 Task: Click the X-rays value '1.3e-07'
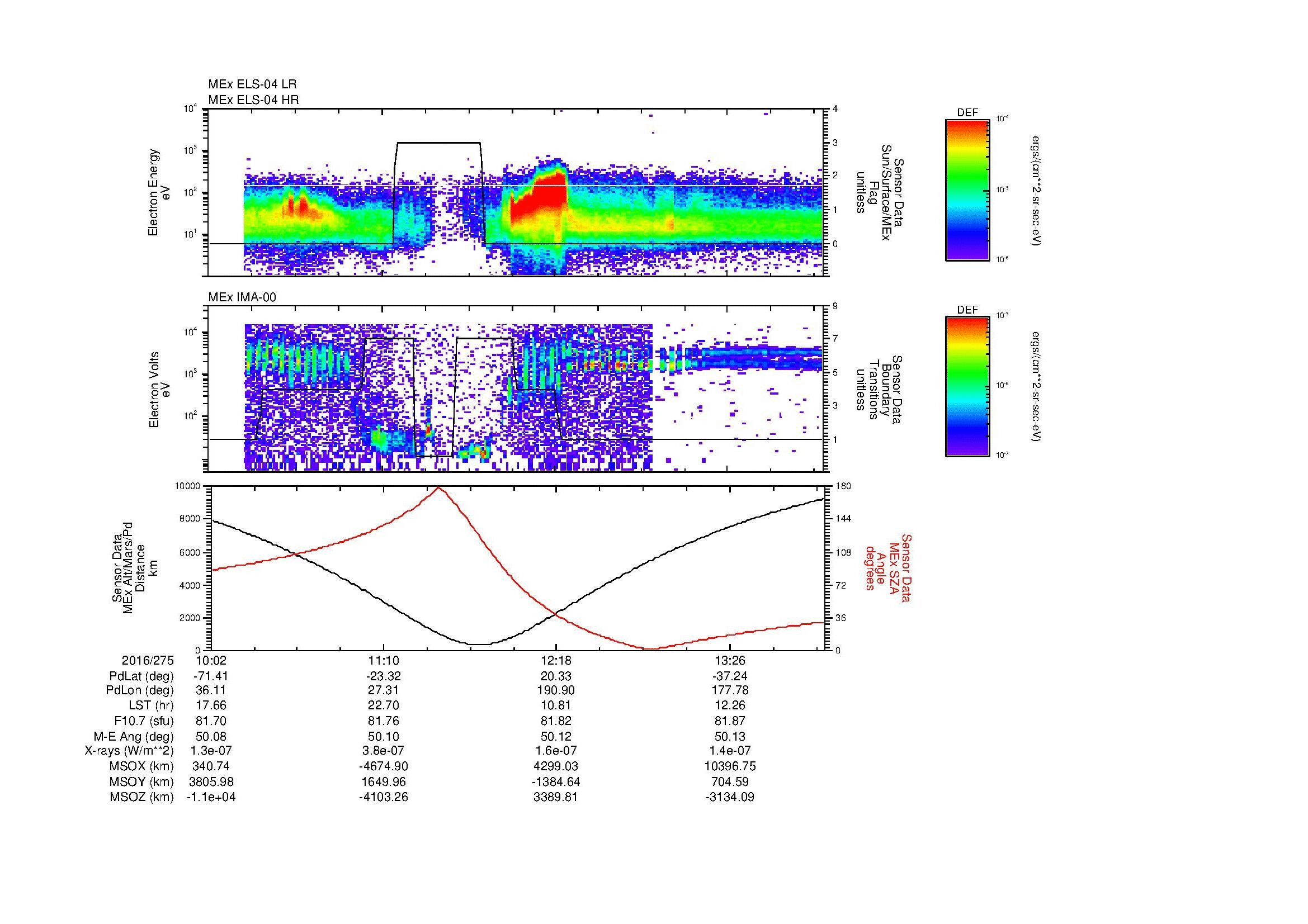[211, 751]
